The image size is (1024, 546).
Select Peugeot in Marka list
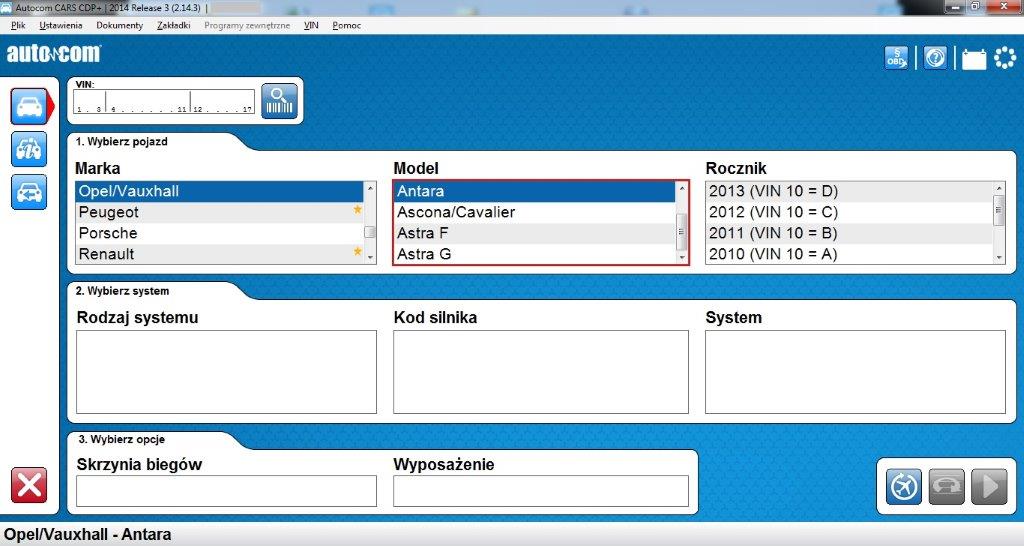pyautogui.click(x=219, y=212)
